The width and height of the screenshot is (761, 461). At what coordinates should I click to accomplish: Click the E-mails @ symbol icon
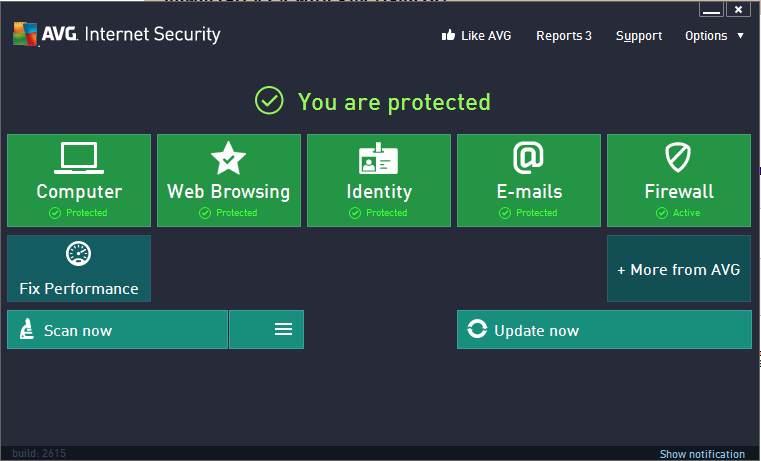click(x=528, y=158)
